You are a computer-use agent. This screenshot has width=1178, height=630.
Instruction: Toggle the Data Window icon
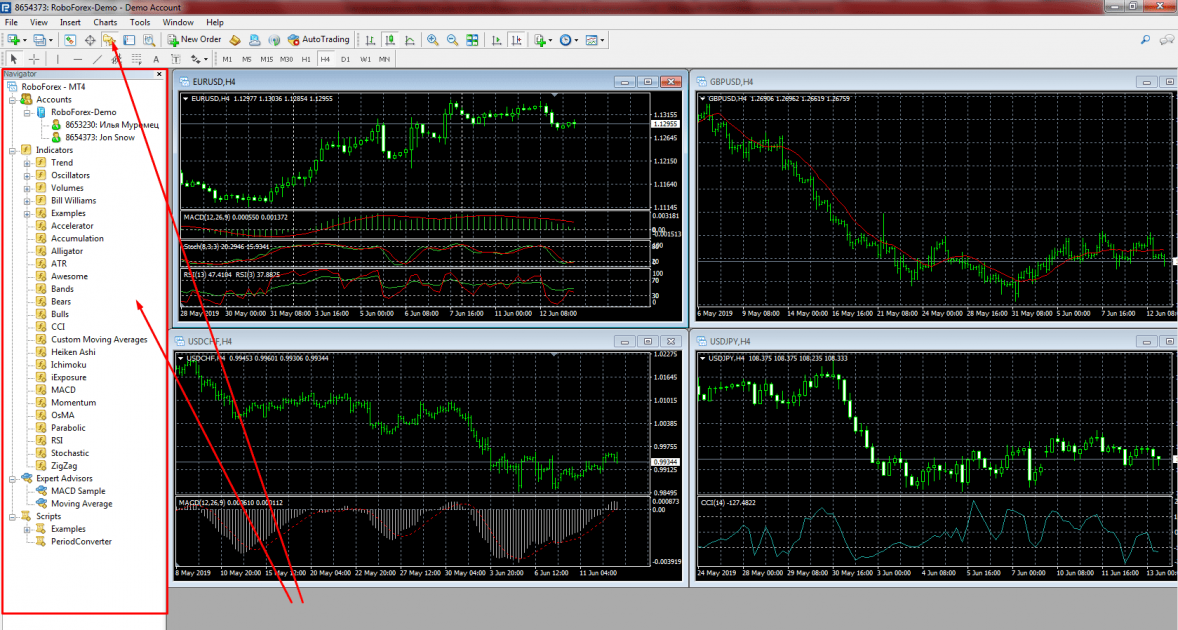pyautogui.click(x=89, y=40)
